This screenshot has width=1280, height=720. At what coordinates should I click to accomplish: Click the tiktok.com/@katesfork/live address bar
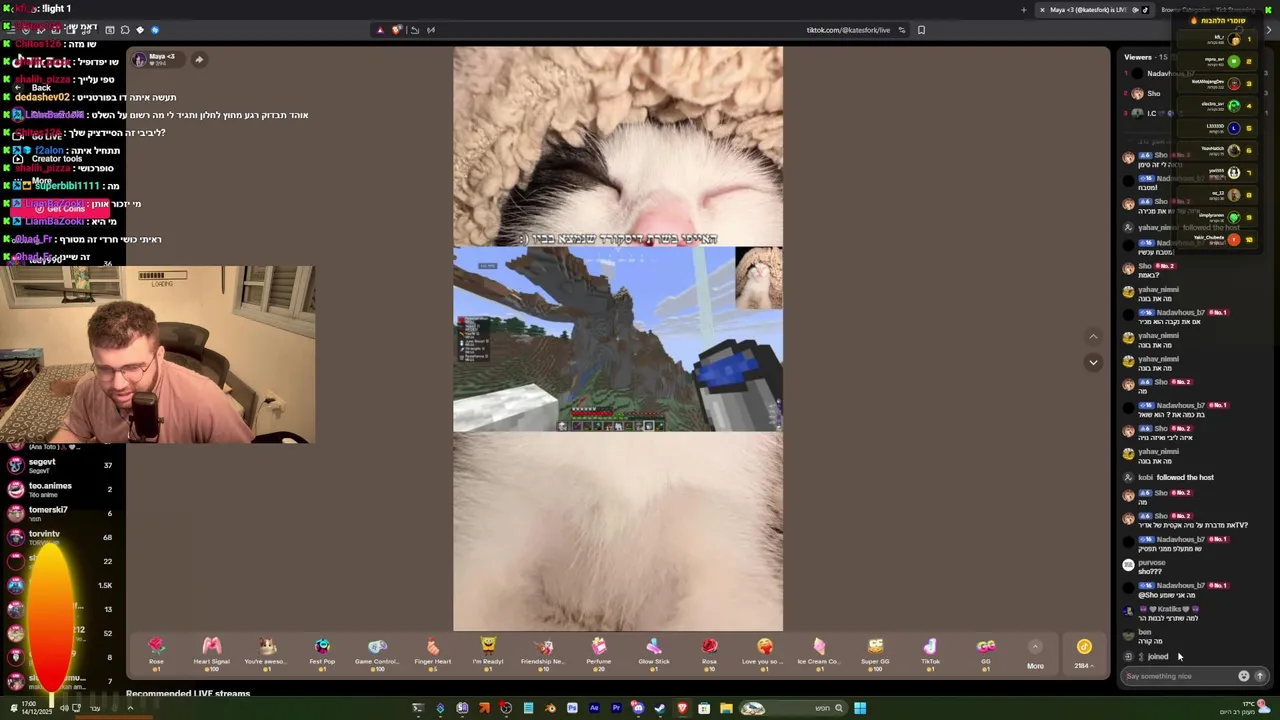(x=848, y=30)
